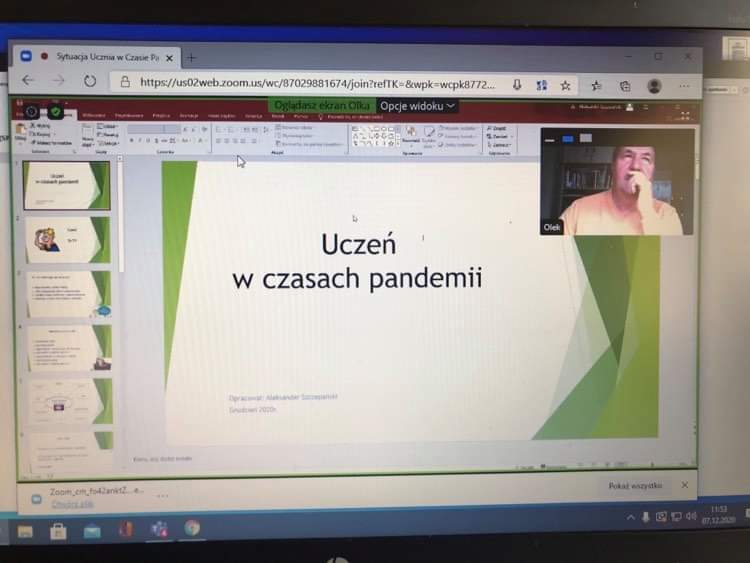The image size is (750, 563).
Task: Click the zoom.us address bar URL
Action: [x=318, y=84]
